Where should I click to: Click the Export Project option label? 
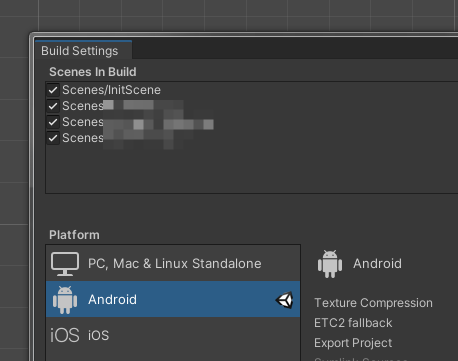pyautogui.click(x=353, y=343)
